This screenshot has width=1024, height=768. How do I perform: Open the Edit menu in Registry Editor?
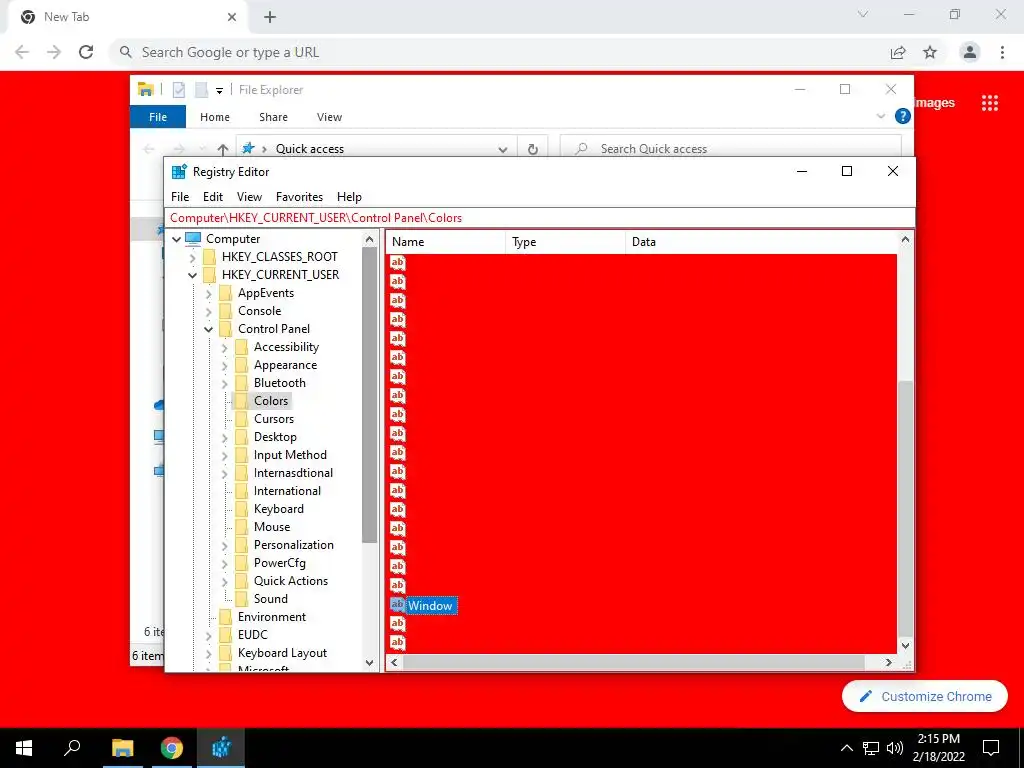click(213, 197)
